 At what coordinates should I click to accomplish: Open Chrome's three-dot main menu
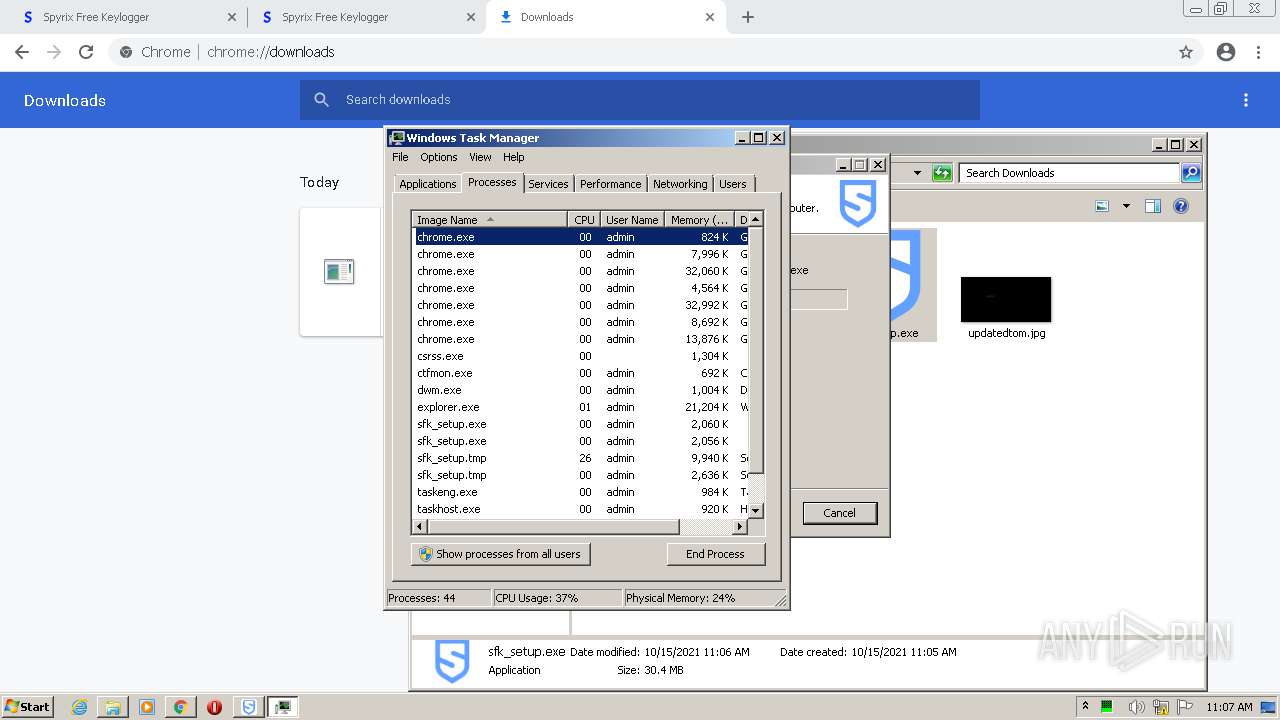point(1258,52)
